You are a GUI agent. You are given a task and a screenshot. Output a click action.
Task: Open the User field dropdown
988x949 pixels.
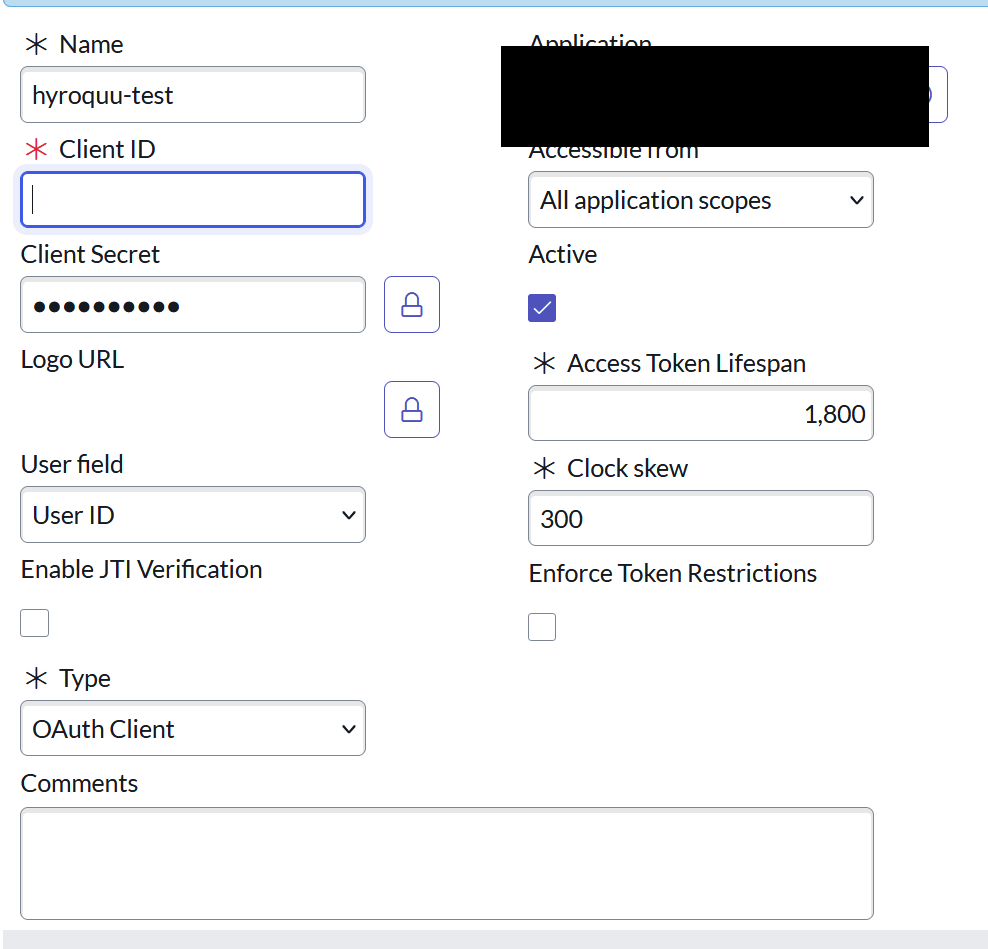[192, 515]
